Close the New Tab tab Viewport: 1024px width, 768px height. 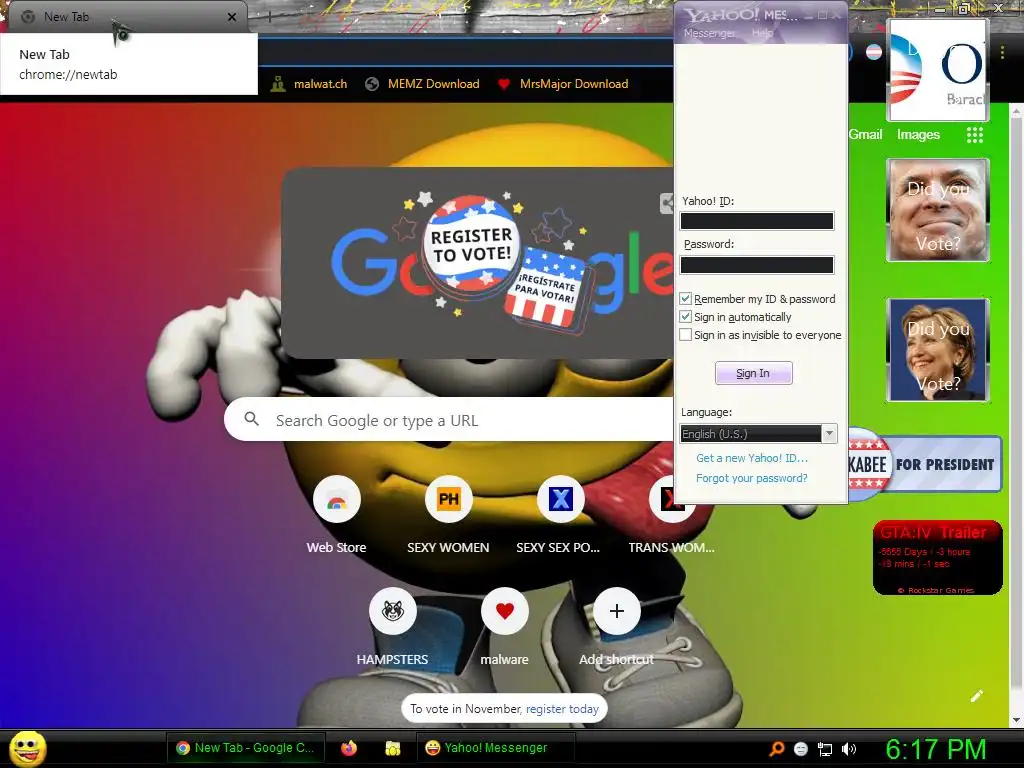coord(232,17)
